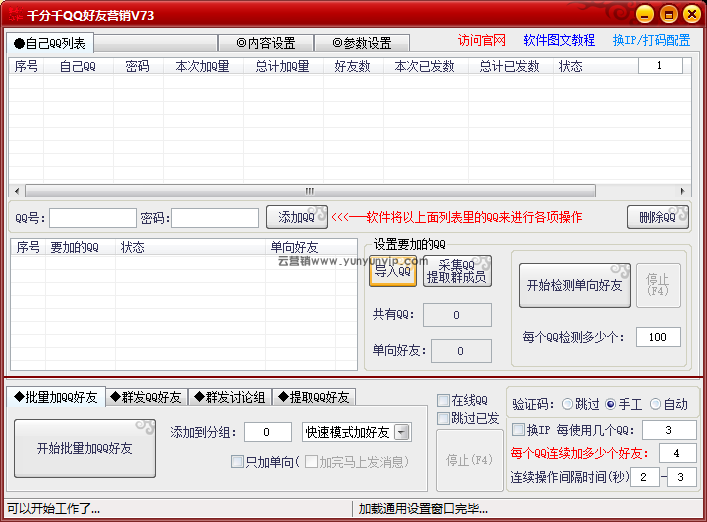The image size is (707, 522).
Task: Maximize the window with the square button
Action: click(x=669, y=14)
